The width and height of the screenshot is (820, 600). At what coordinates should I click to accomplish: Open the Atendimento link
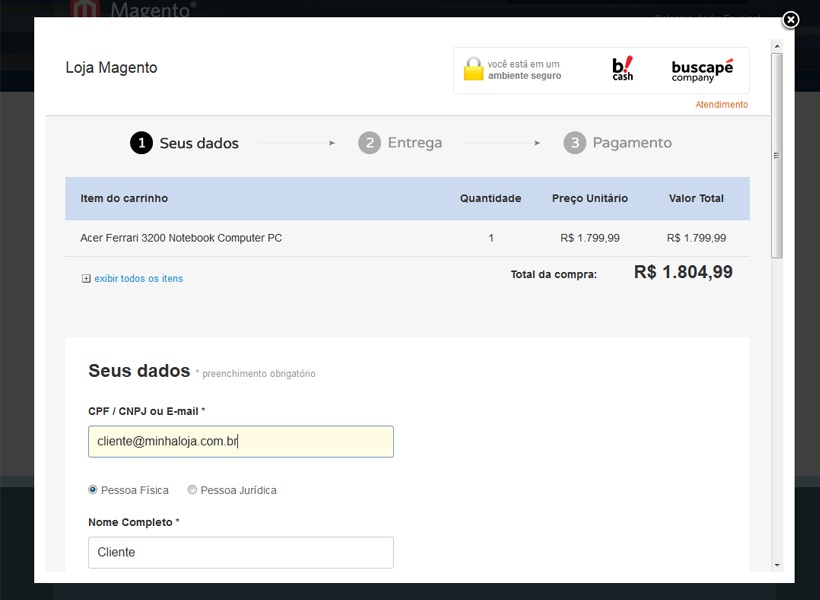coord(721,105)
